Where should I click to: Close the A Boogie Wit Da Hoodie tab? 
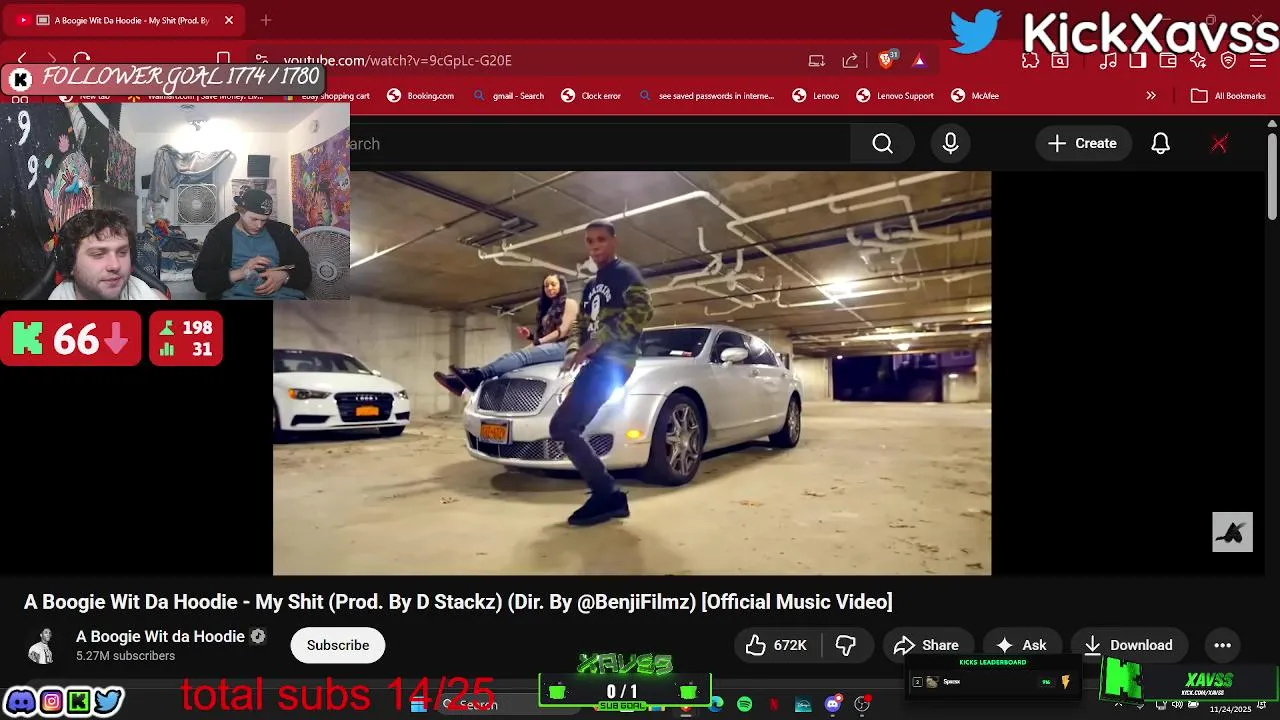[229, 20]
